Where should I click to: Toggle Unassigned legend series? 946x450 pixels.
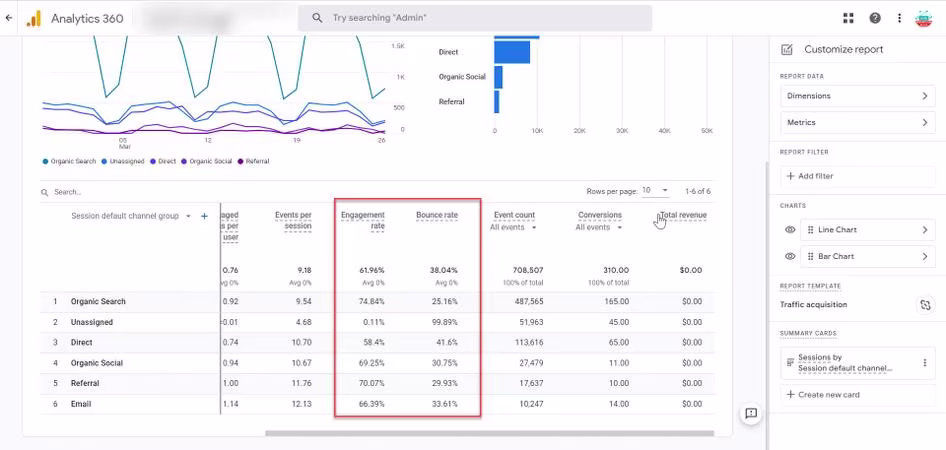tap(122, 162)
